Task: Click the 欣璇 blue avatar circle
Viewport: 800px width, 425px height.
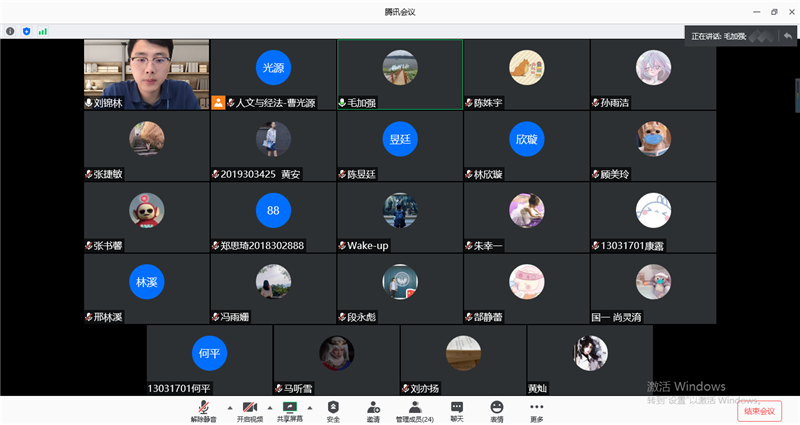Action: click(527, 139)
